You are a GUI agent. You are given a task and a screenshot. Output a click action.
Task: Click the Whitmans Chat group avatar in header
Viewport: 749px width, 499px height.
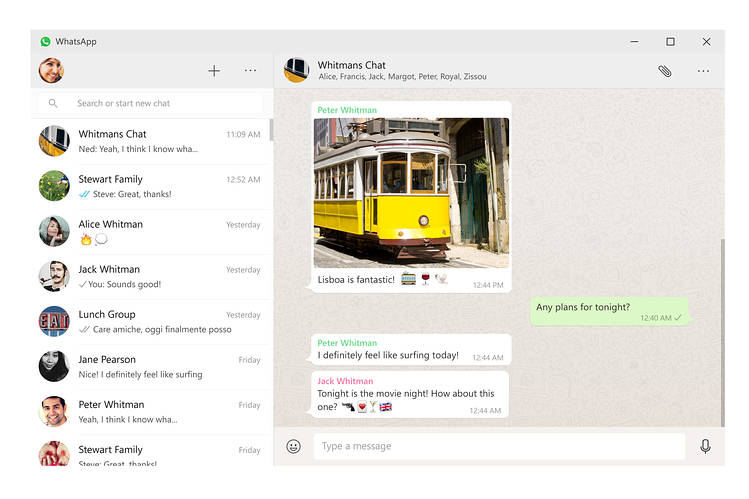[296, 70]
